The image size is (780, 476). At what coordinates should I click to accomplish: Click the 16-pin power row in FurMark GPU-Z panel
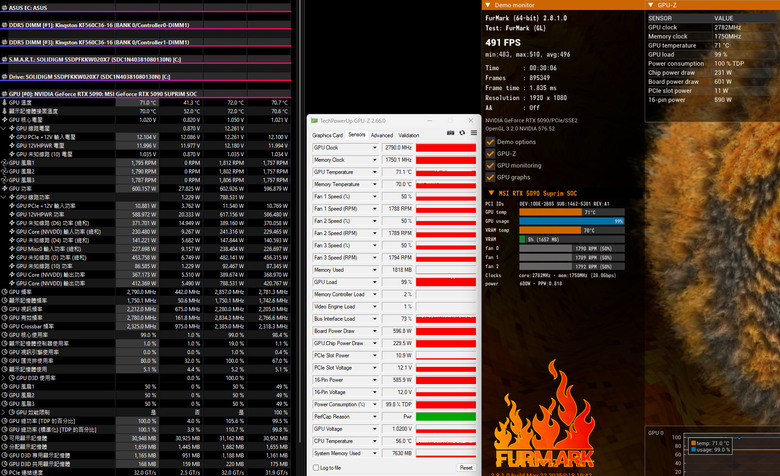(x=712, y=100)
